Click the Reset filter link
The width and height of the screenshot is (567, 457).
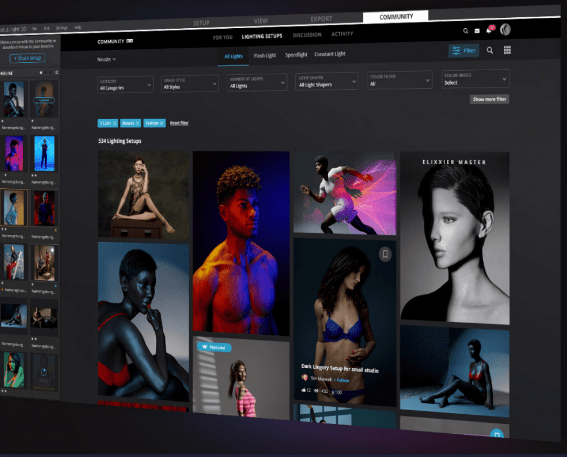click(179, 123)
